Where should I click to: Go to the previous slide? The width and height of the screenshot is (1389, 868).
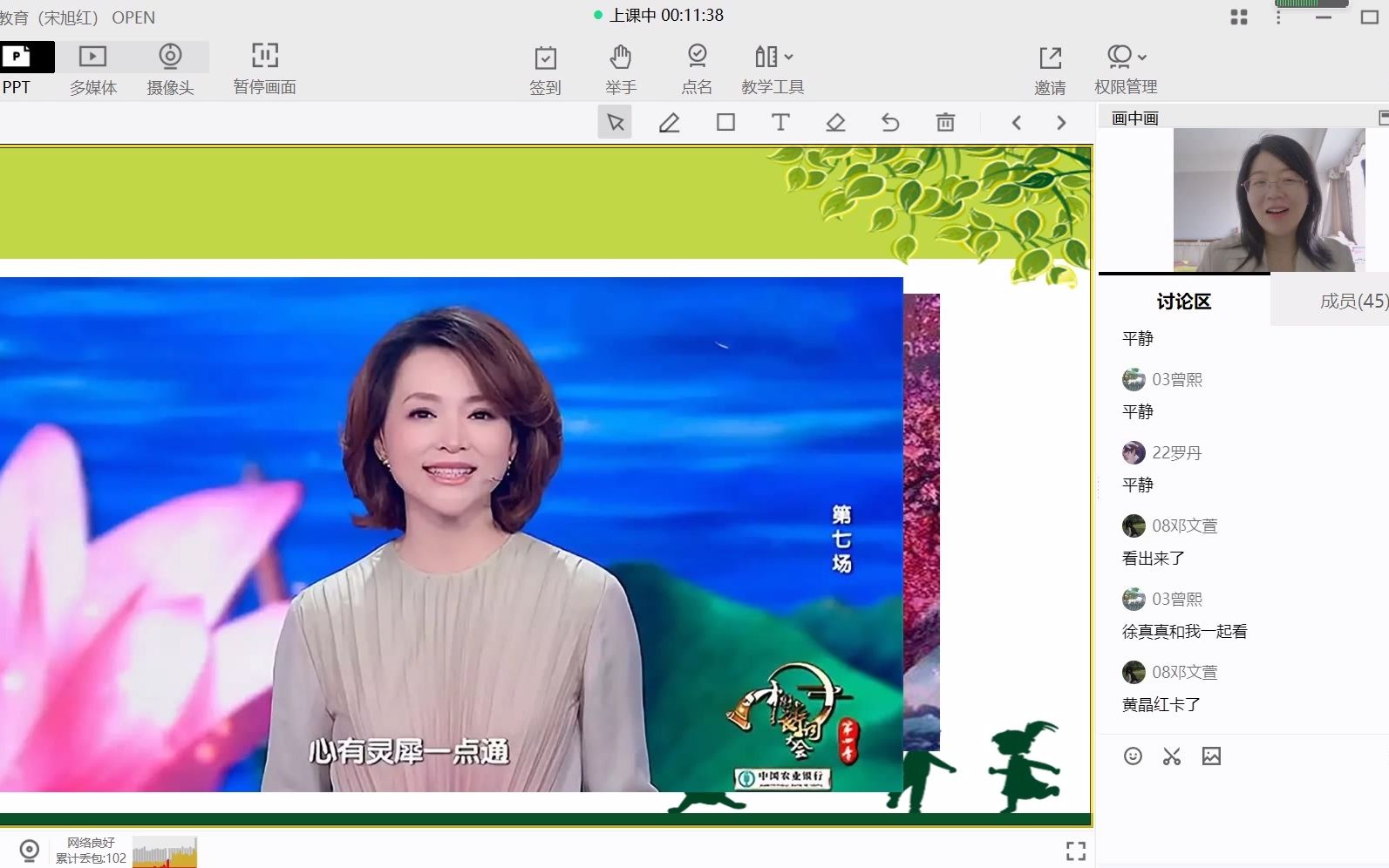(x=1017, y=123)
